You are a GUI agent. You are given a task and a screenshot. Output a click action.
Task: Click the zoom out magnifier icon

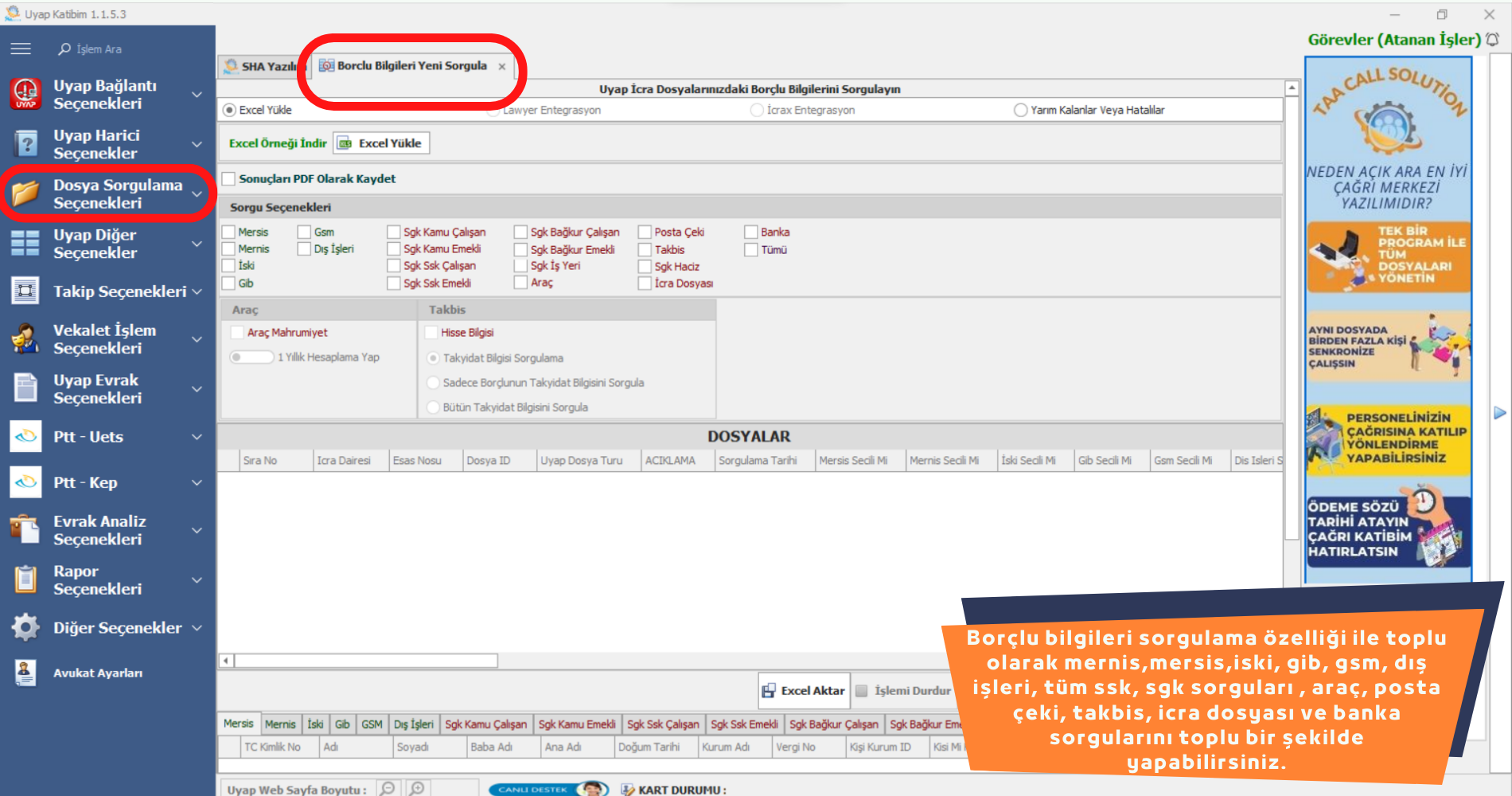pyautogui.click(x=388, y=788)
